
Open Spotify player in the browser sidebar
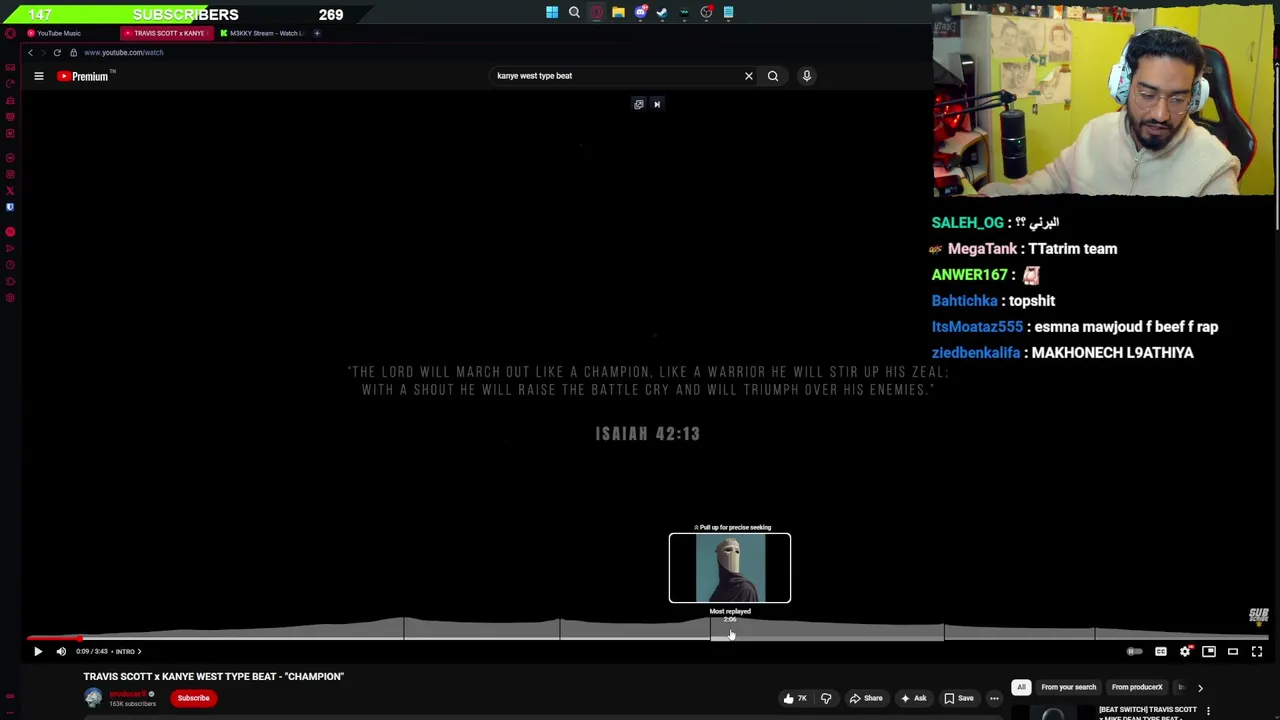pyautogui.click(x=10, y=232)
